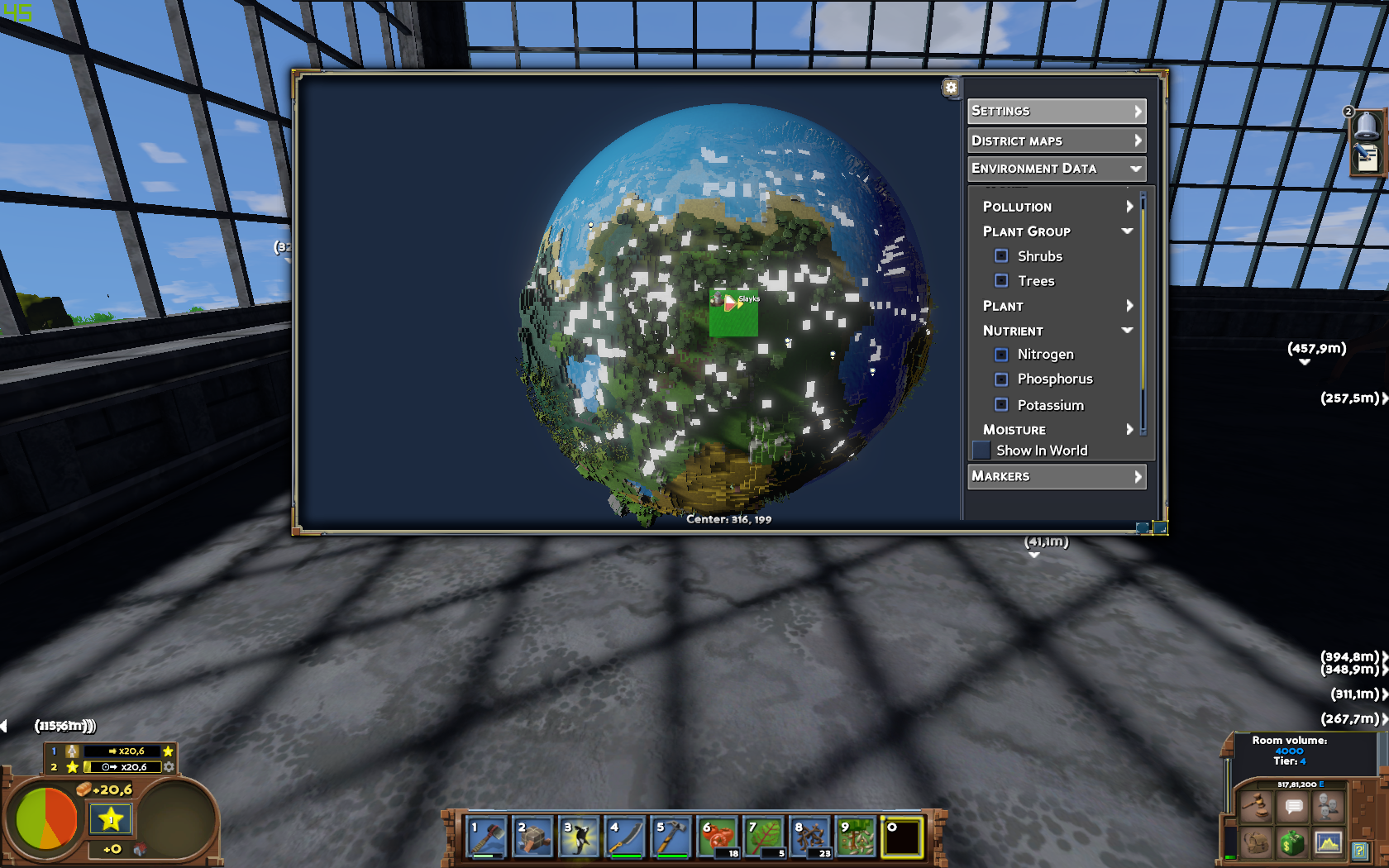Viewport: 1389px width, 868px height.
Task: Open the players faces panel
Action: pos(1329,806)
